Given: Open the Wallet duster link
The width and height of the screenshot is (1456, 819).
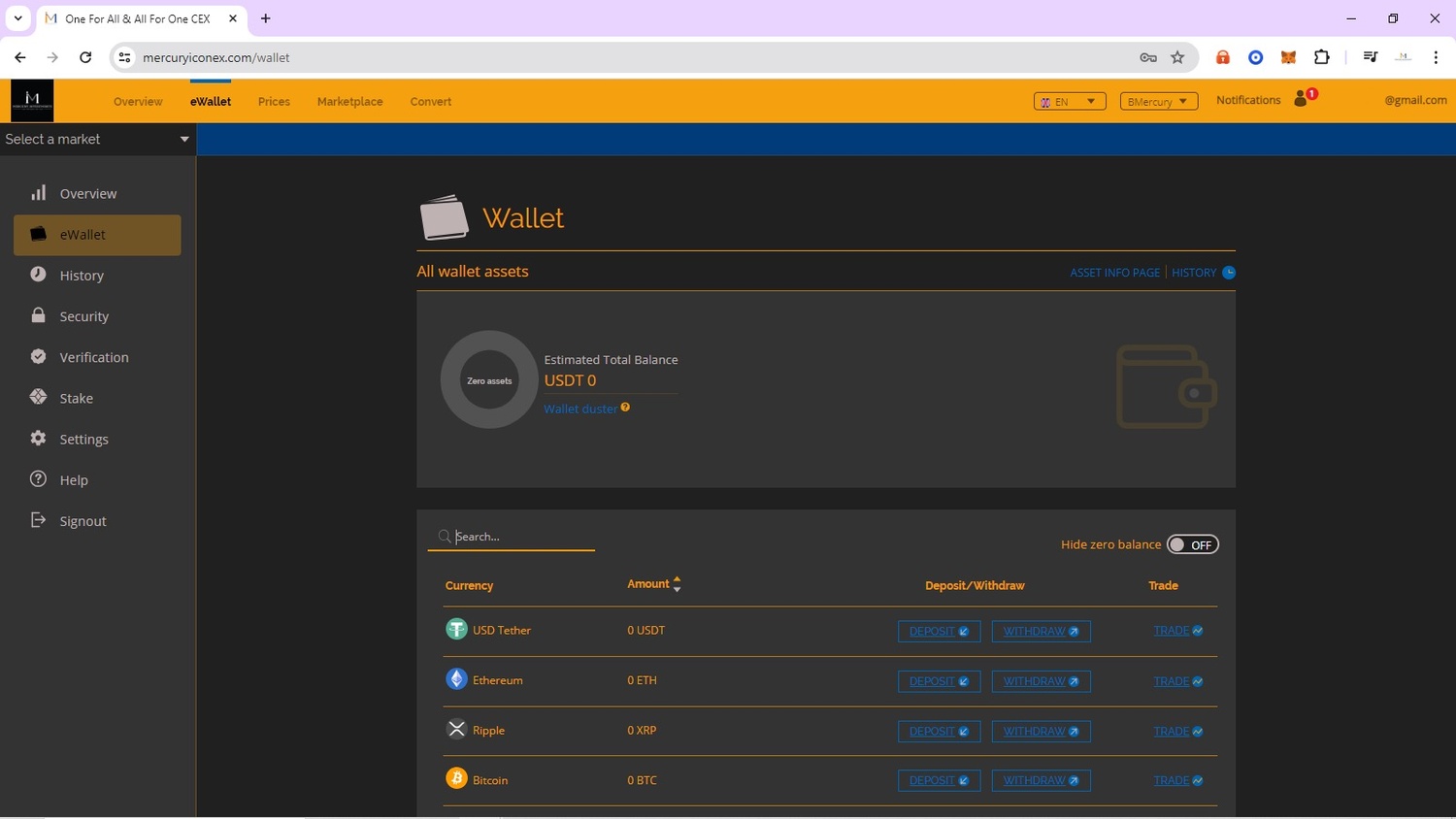Looking at the screenshot, I should click(579, 409).
